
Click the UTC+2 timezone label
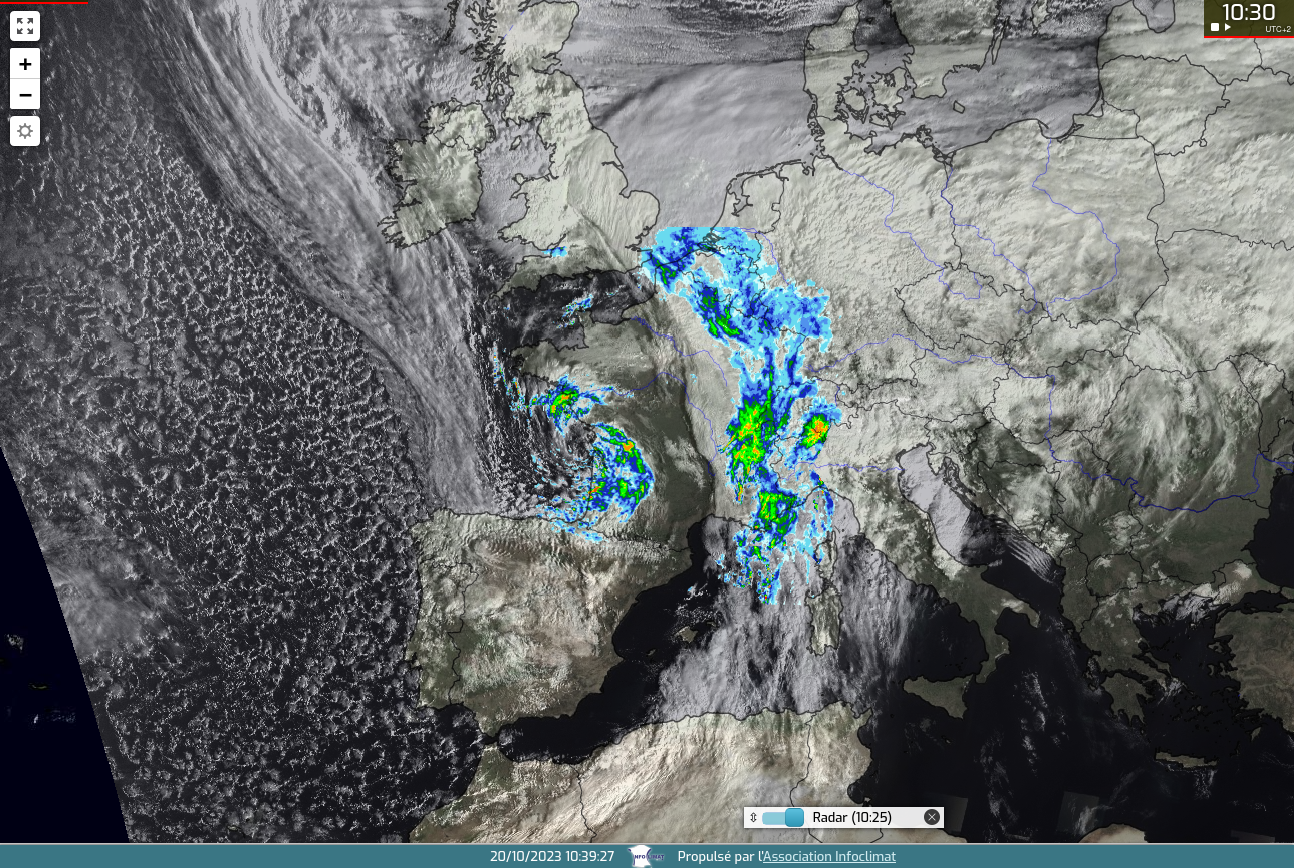[1276, 29]
